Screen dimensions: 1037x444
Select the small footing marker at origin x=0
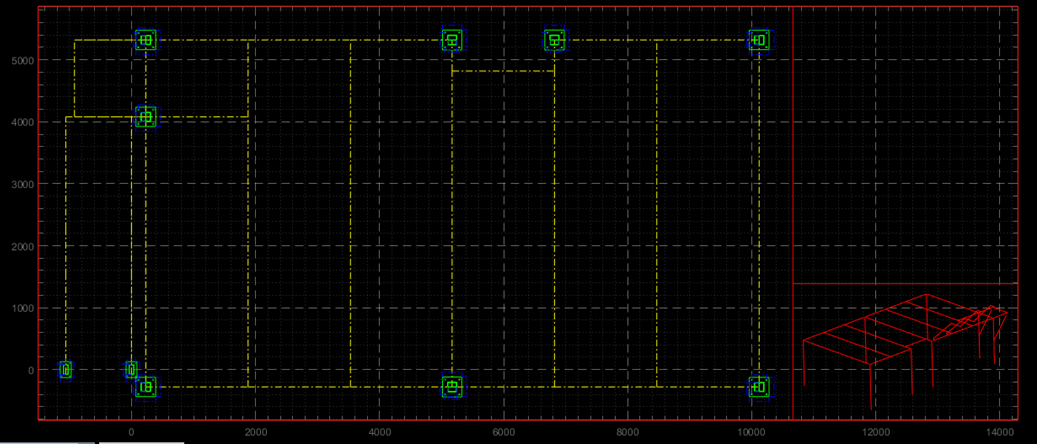[x=132, y=370]
